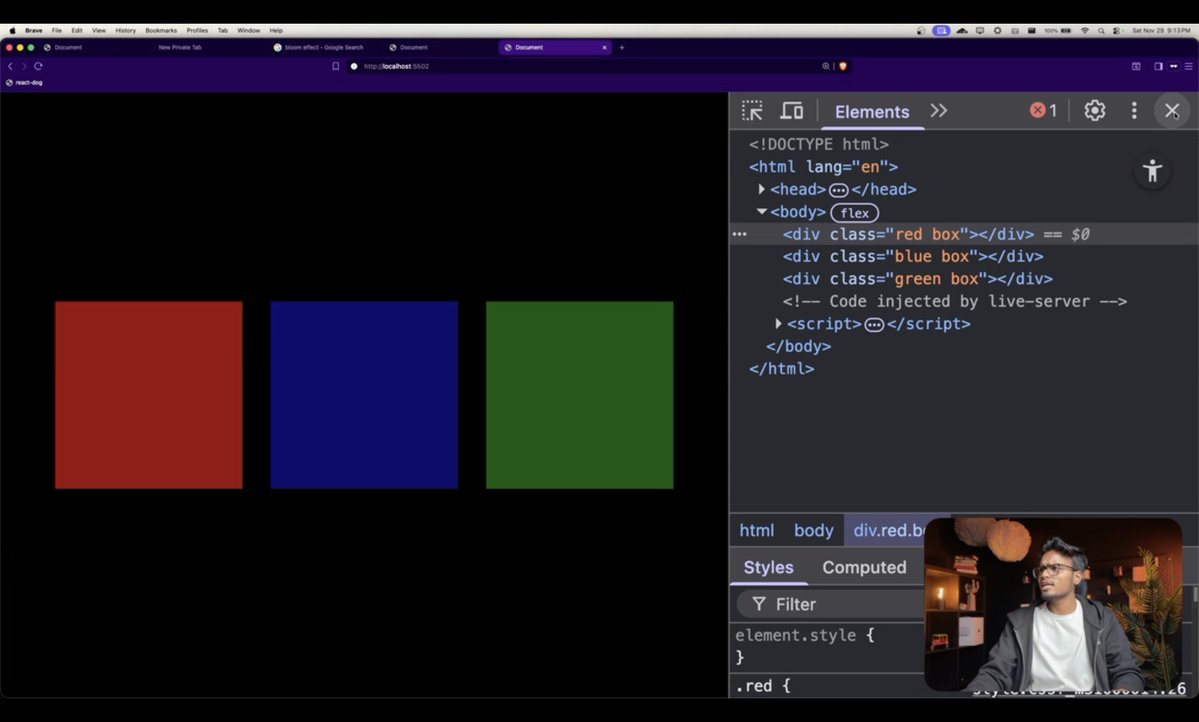Screen dimensions: 1199x722
Task: Select the div class red box DOM node
Action: coord(908,235)
